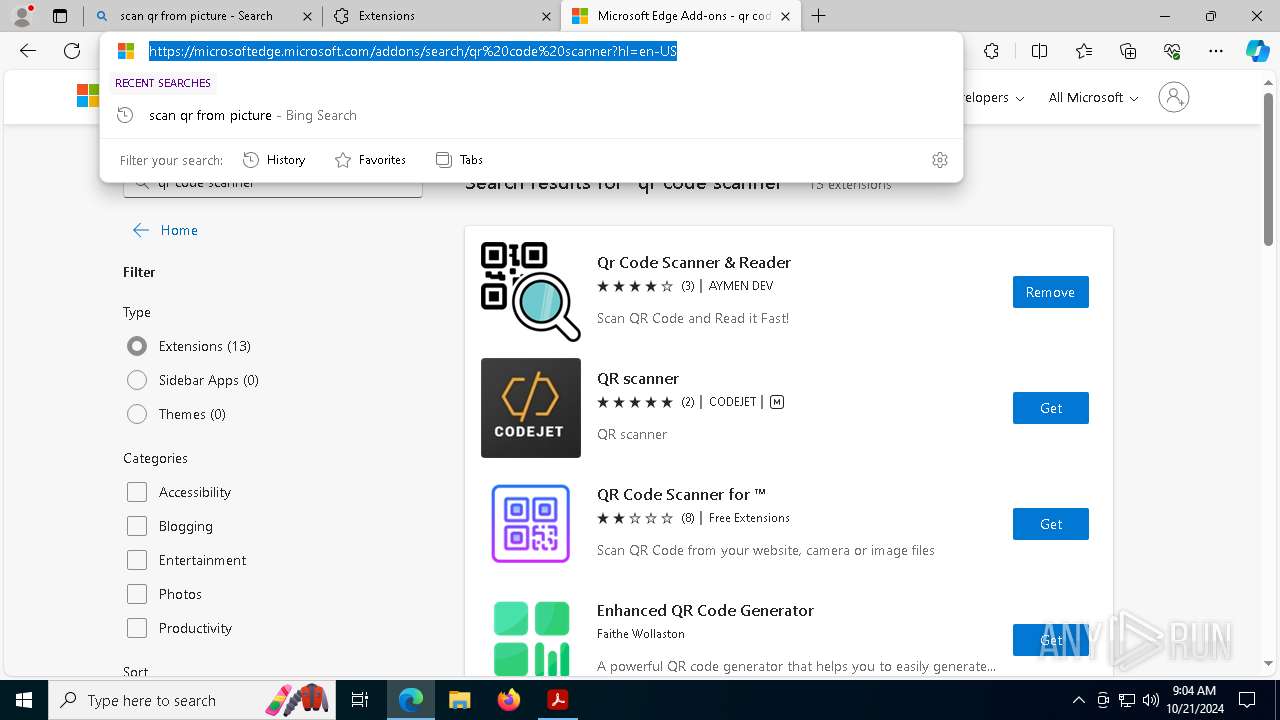1280x720 pixels.
Task: Check the Entertainment category box
Action: click(137, 560)
